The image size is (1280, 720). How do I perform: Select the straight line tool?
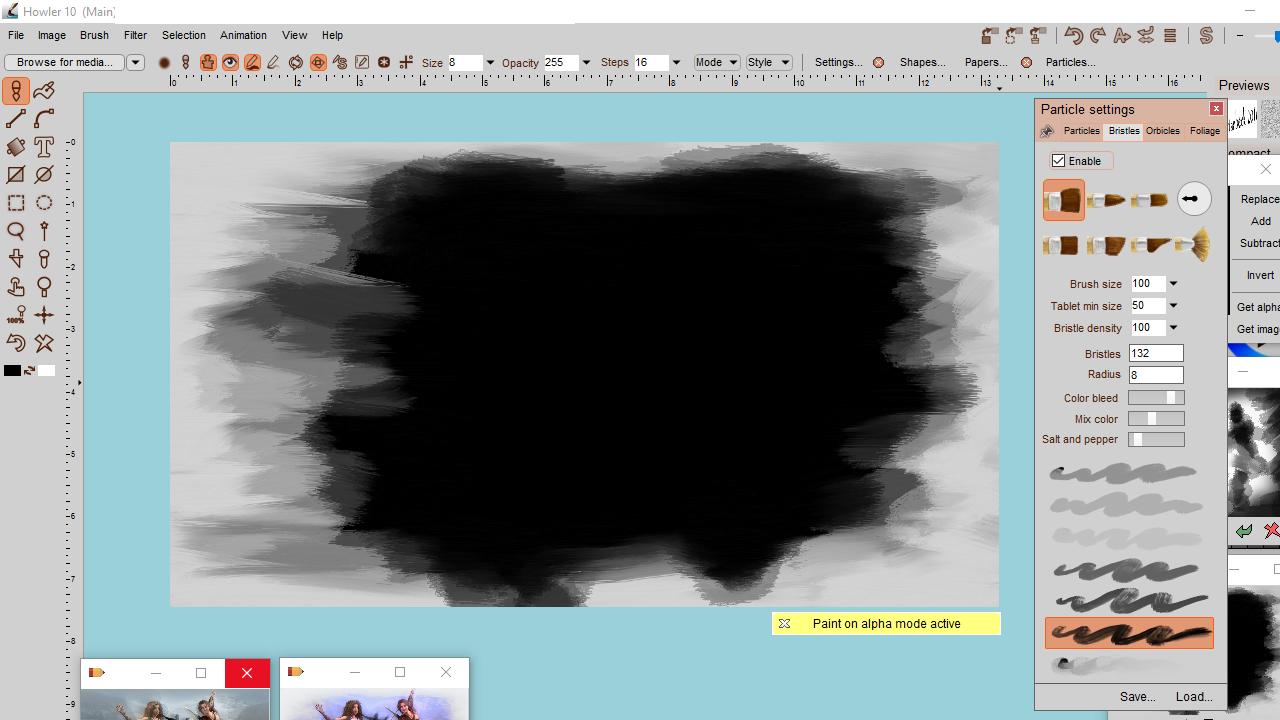pos(16,119)
